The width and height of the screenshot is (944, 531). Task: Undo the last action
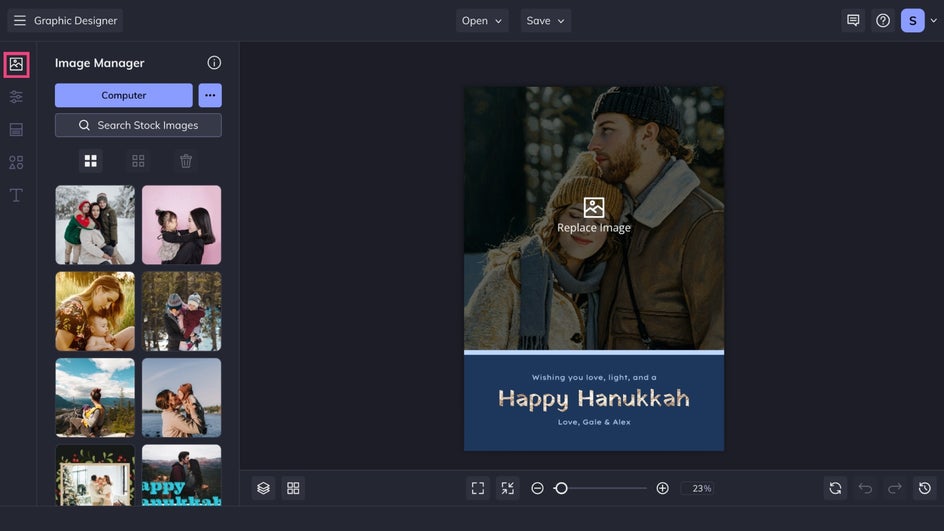(865, 488)
